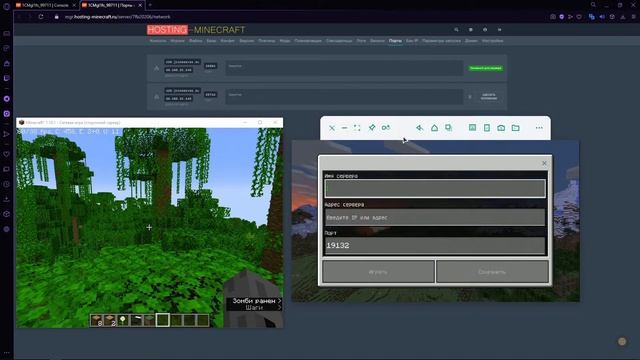The width and height of the screenshot is (640, 360).
Task: Click the camera screenshot icon in toolbar
Action: tap(501, 128)
